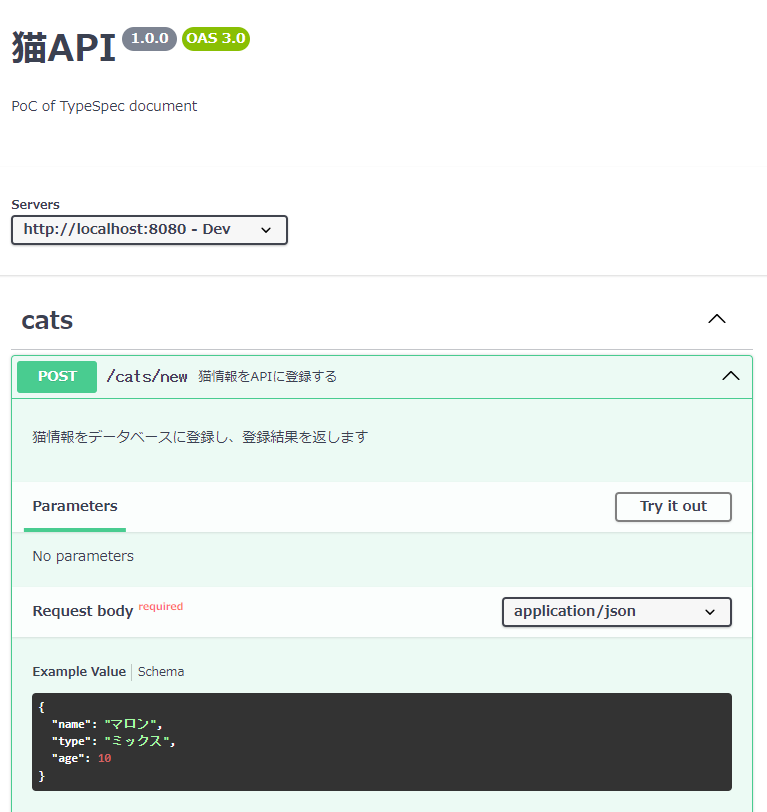Open the Servers dropdown
The image size is (767, 812).
(149, 230)
